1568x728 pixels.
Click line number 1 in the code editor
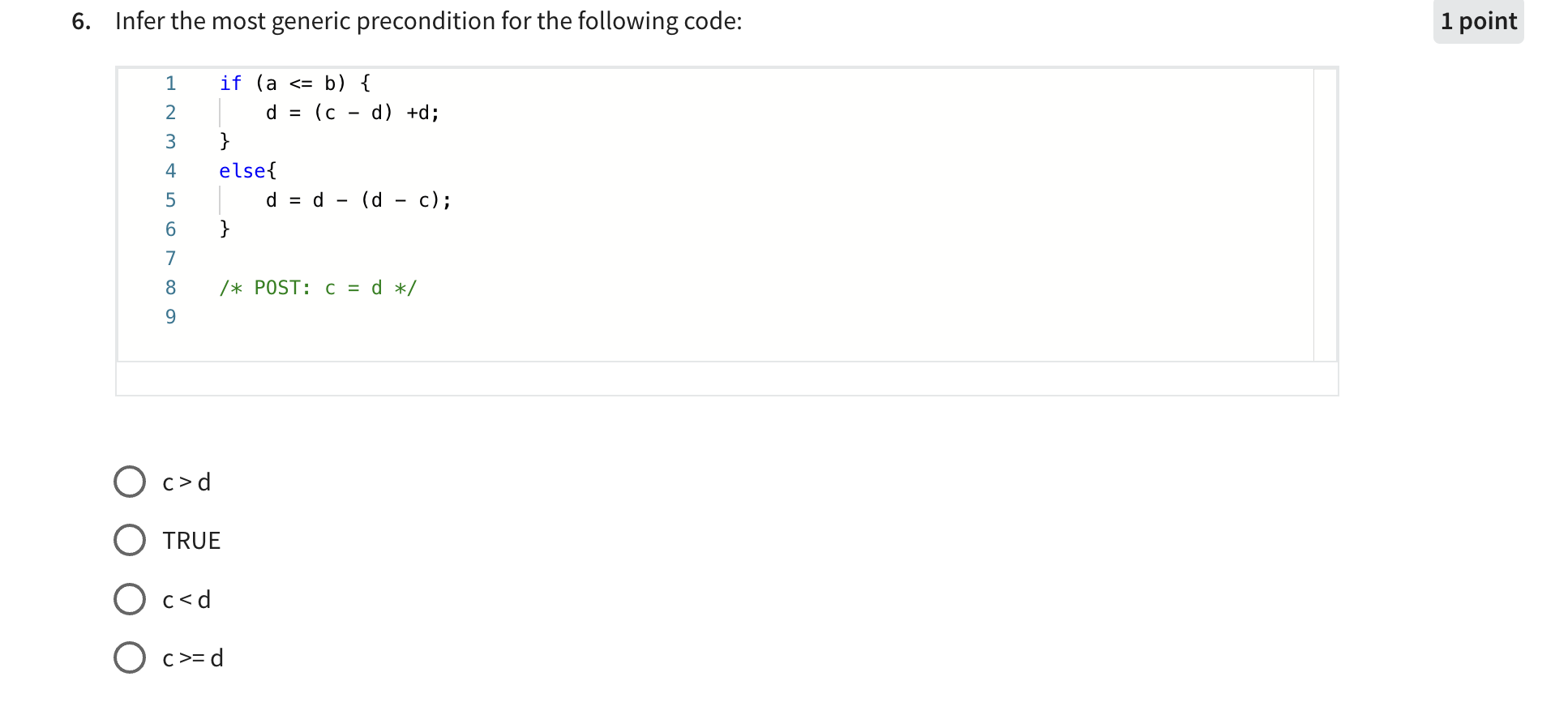169,83
